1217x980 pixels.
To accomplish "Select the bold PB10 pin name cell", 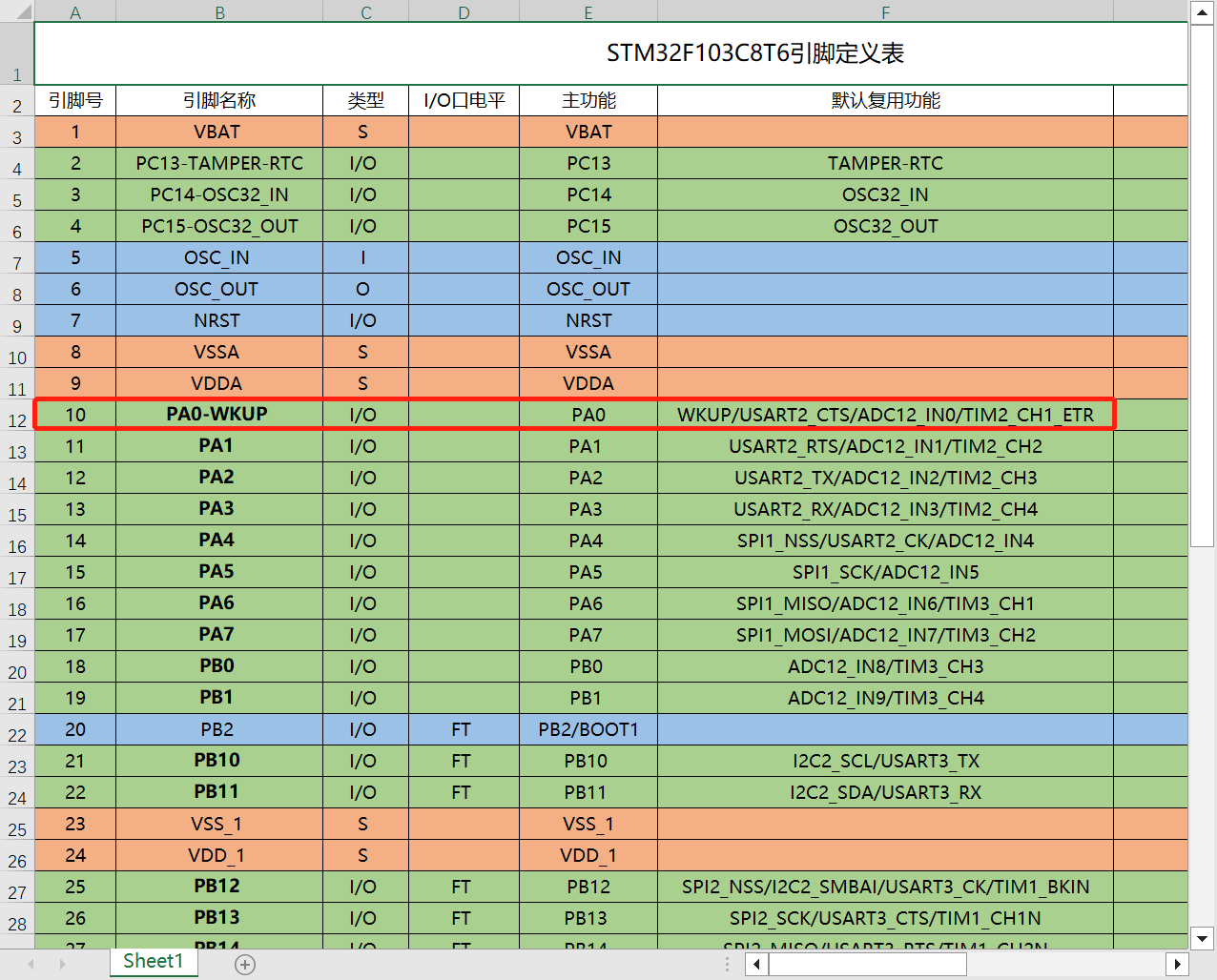I will point(219,761).
